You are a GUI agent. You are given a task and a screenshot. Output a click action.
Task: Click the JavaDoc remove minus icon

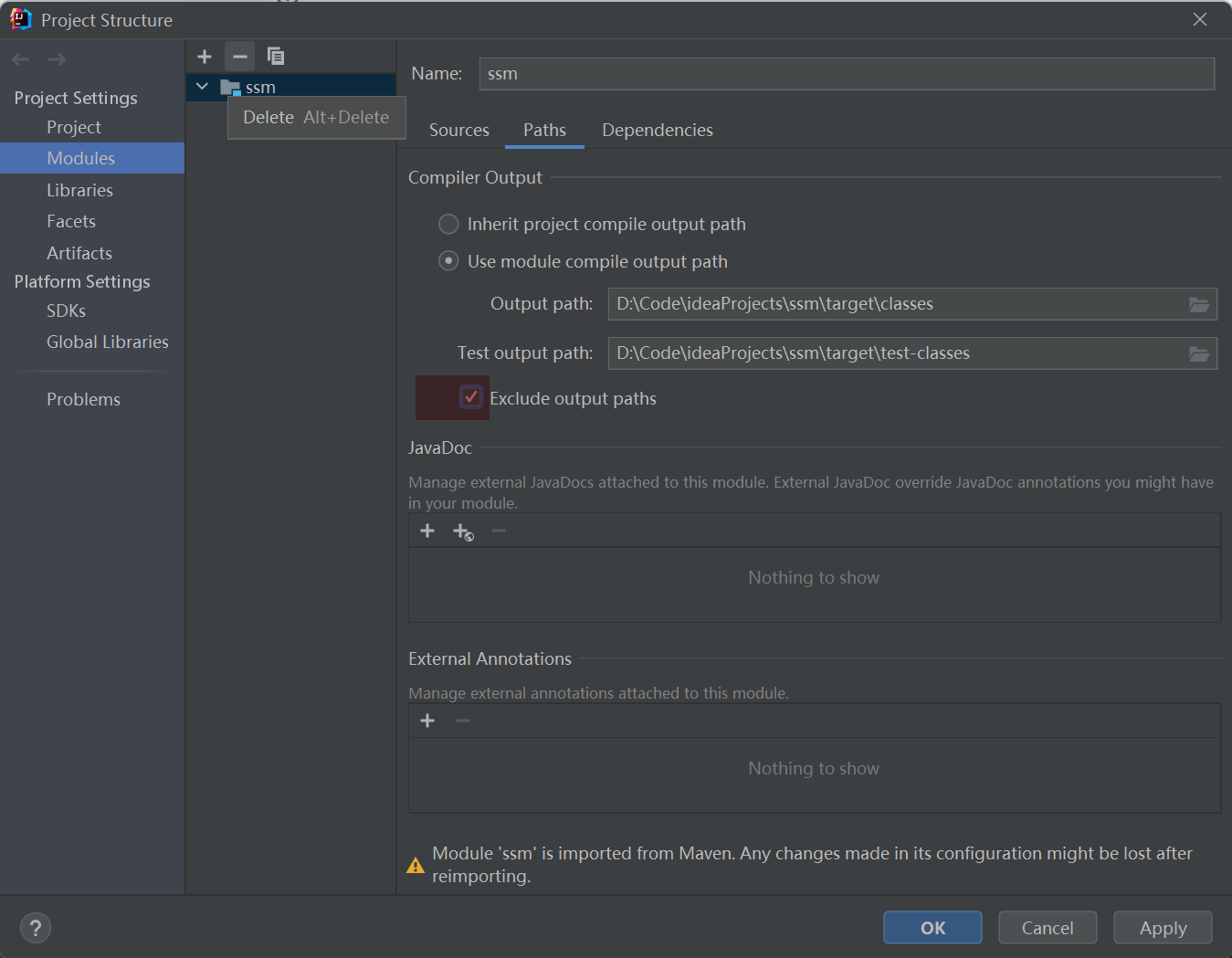499,531
